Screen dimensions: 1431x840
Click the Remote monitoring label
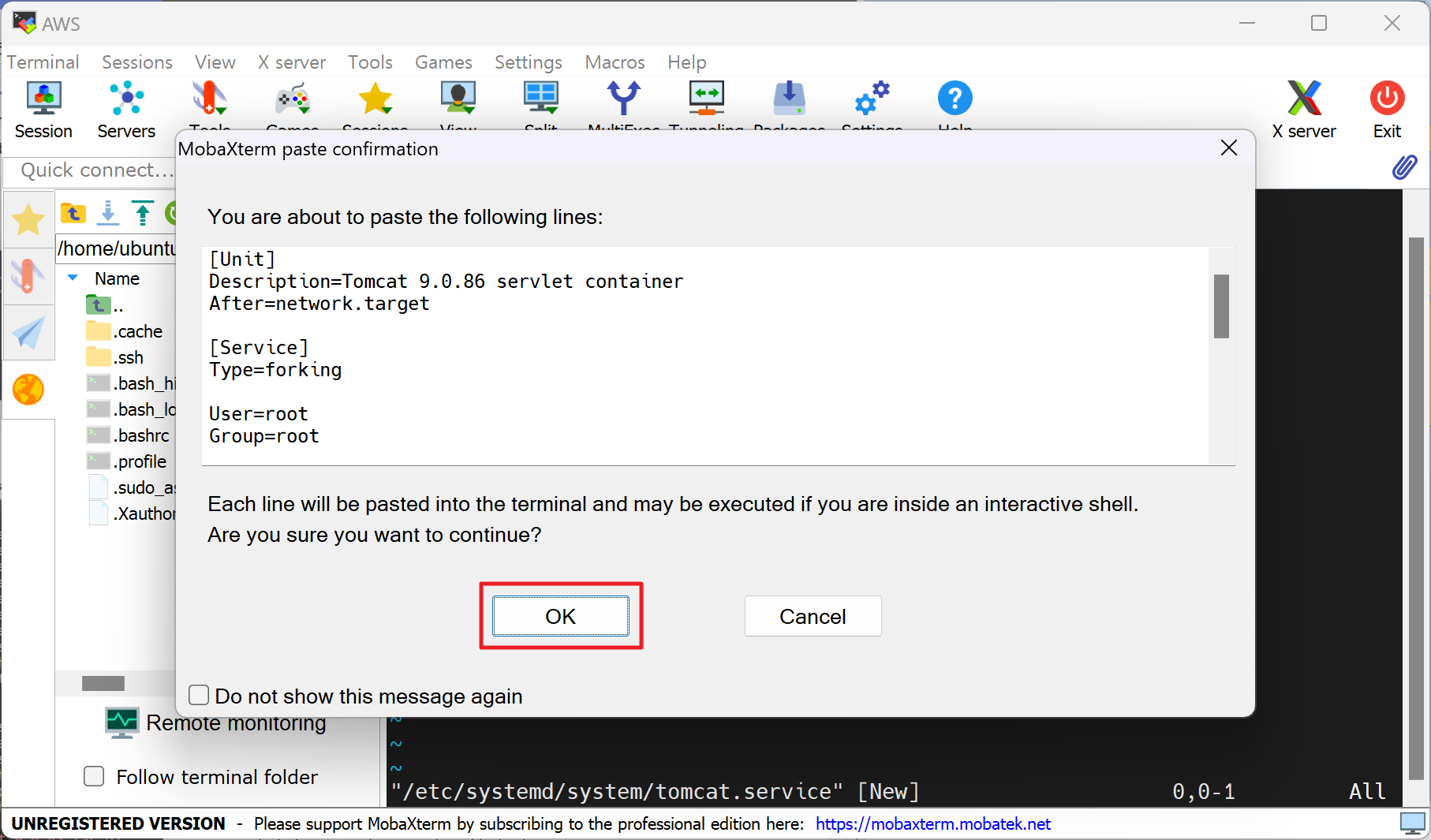click(x=236, y=722)
